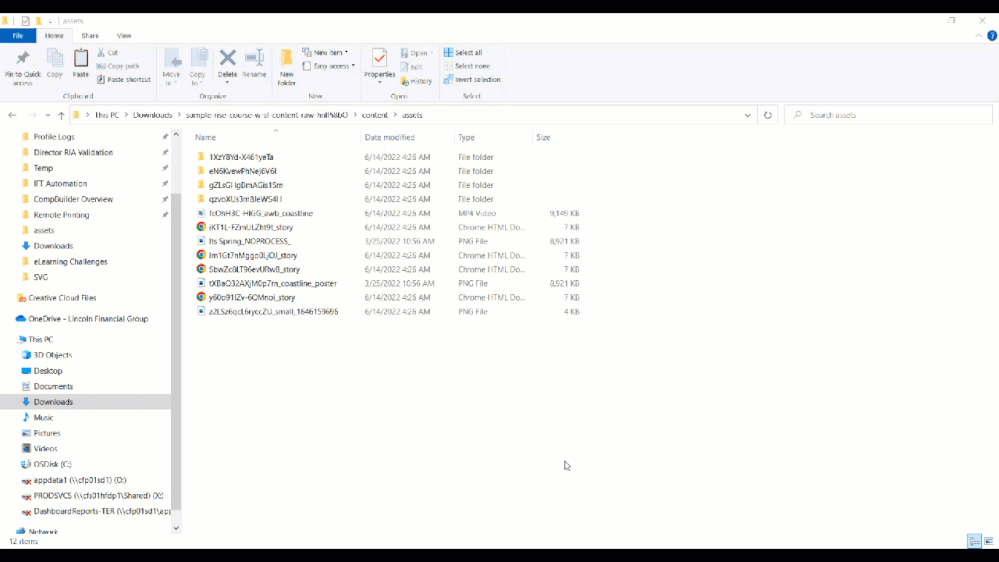Select the Its Spring_NOPROCESS_ PNG file

pyautogui.click(x=250, y=241)
